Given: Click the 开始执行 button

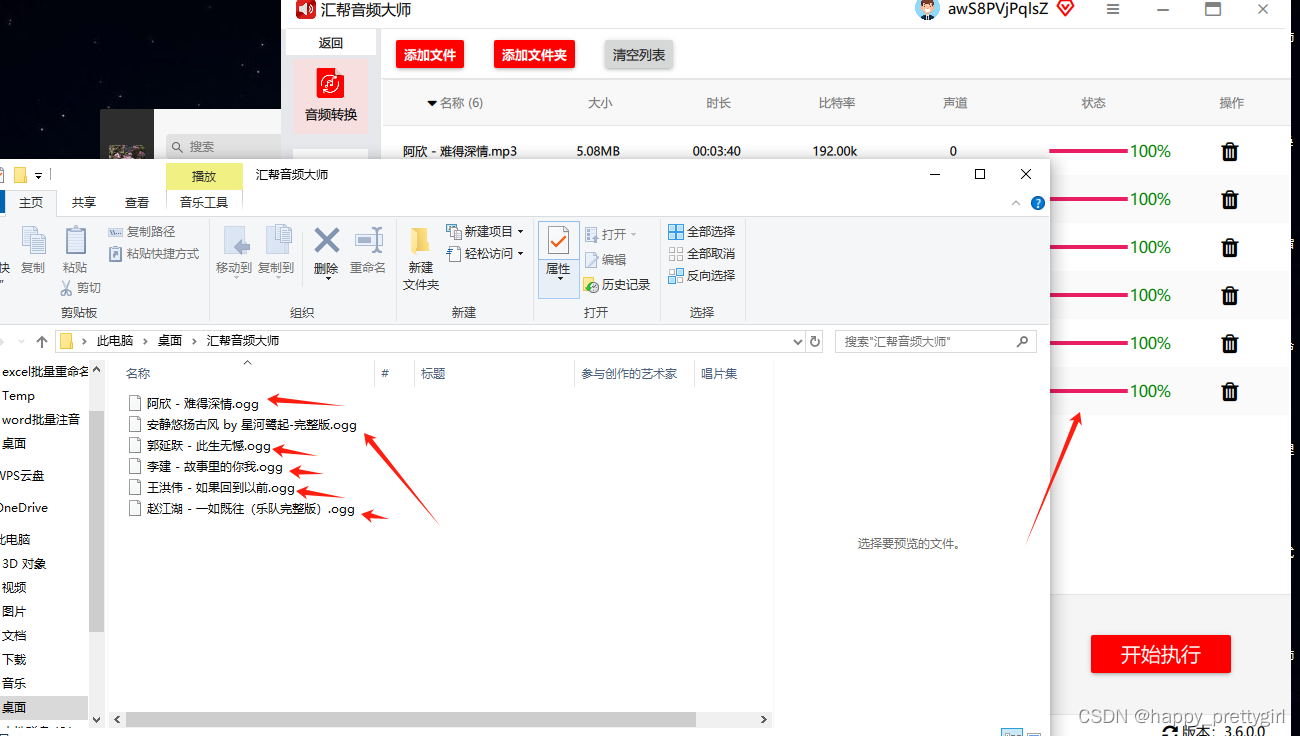Looking at the screenshot, I should click(x=1161, y=655).
